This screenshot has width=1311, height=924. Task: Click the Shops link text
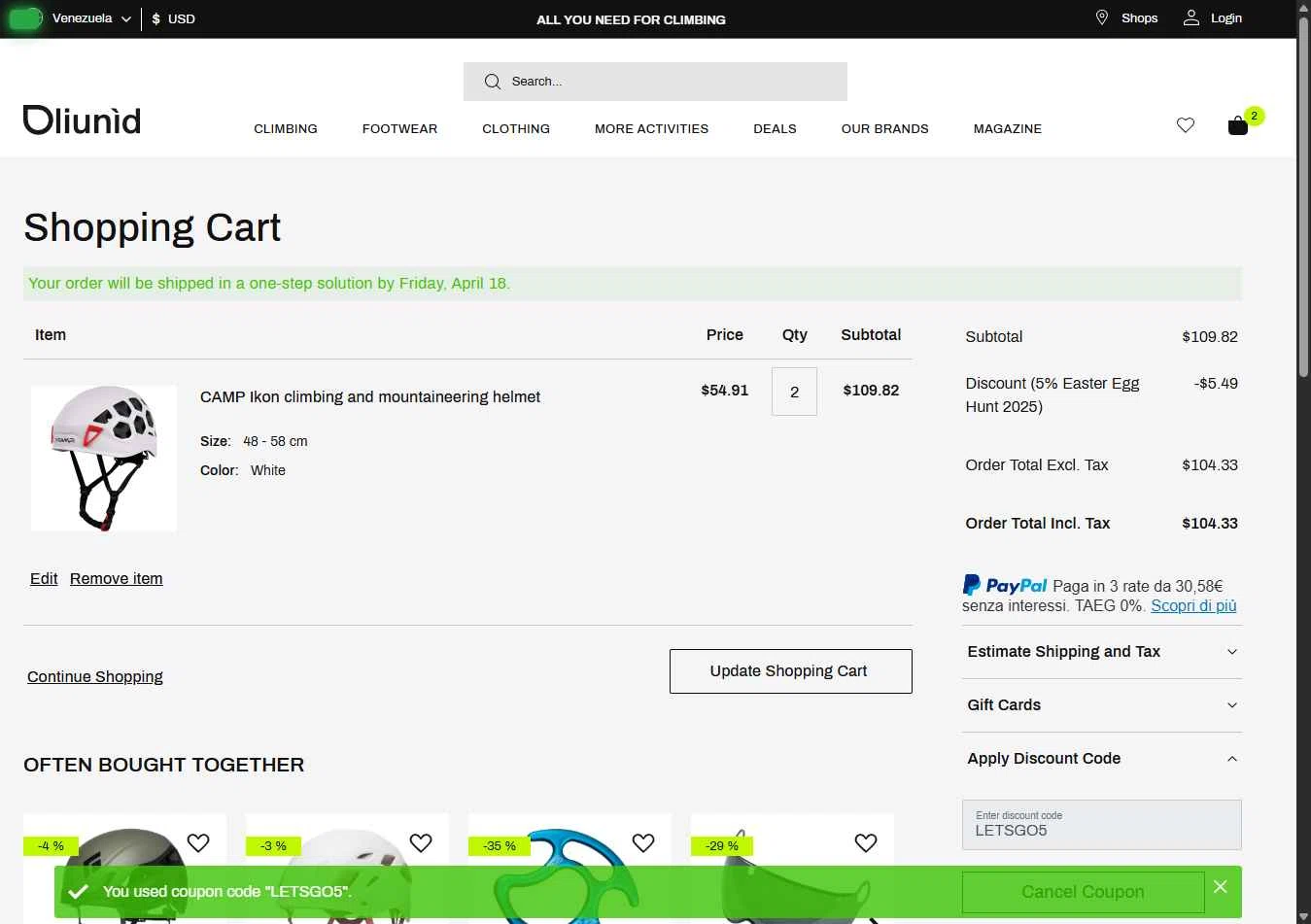[1140, 18]
